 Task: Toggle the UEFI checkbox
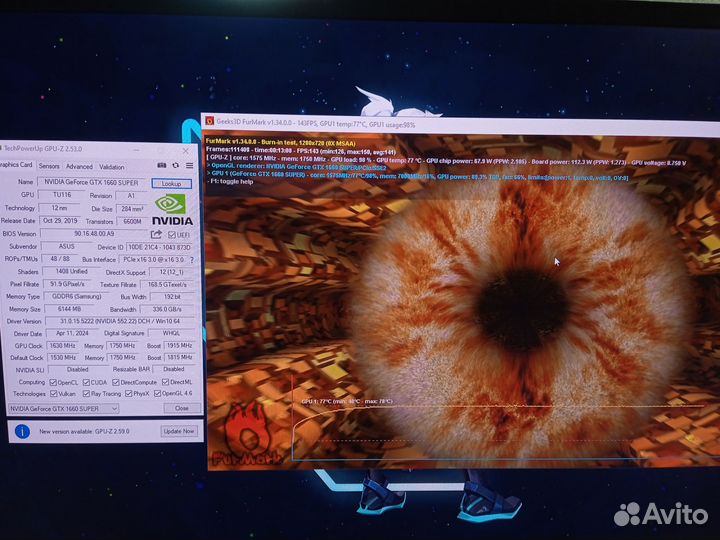172,235
